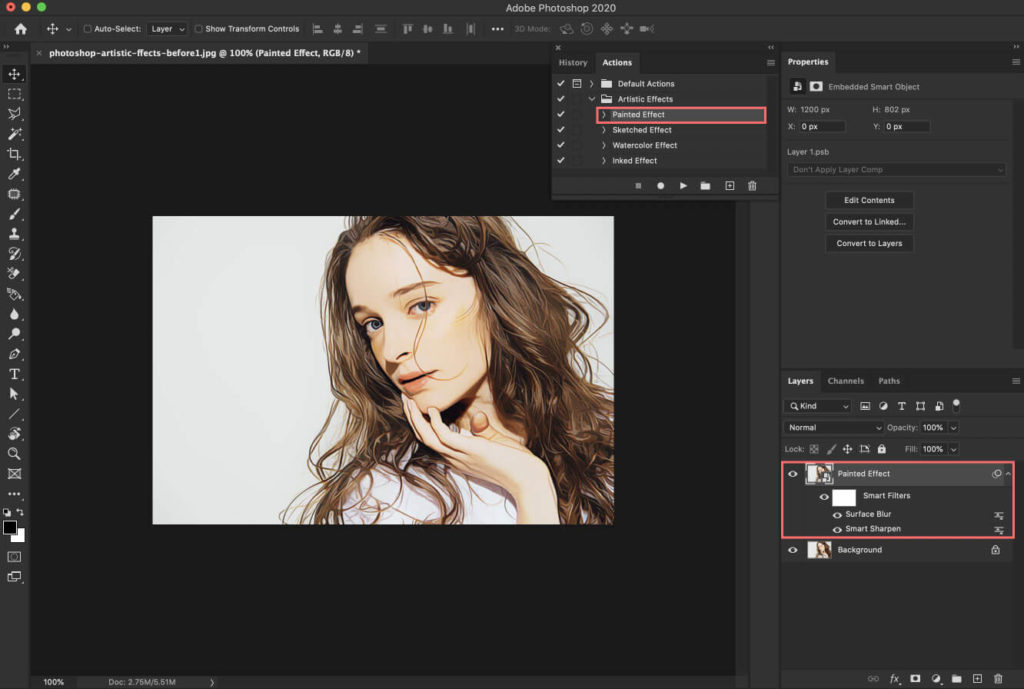Click the background color swatch

pos(20,536)
